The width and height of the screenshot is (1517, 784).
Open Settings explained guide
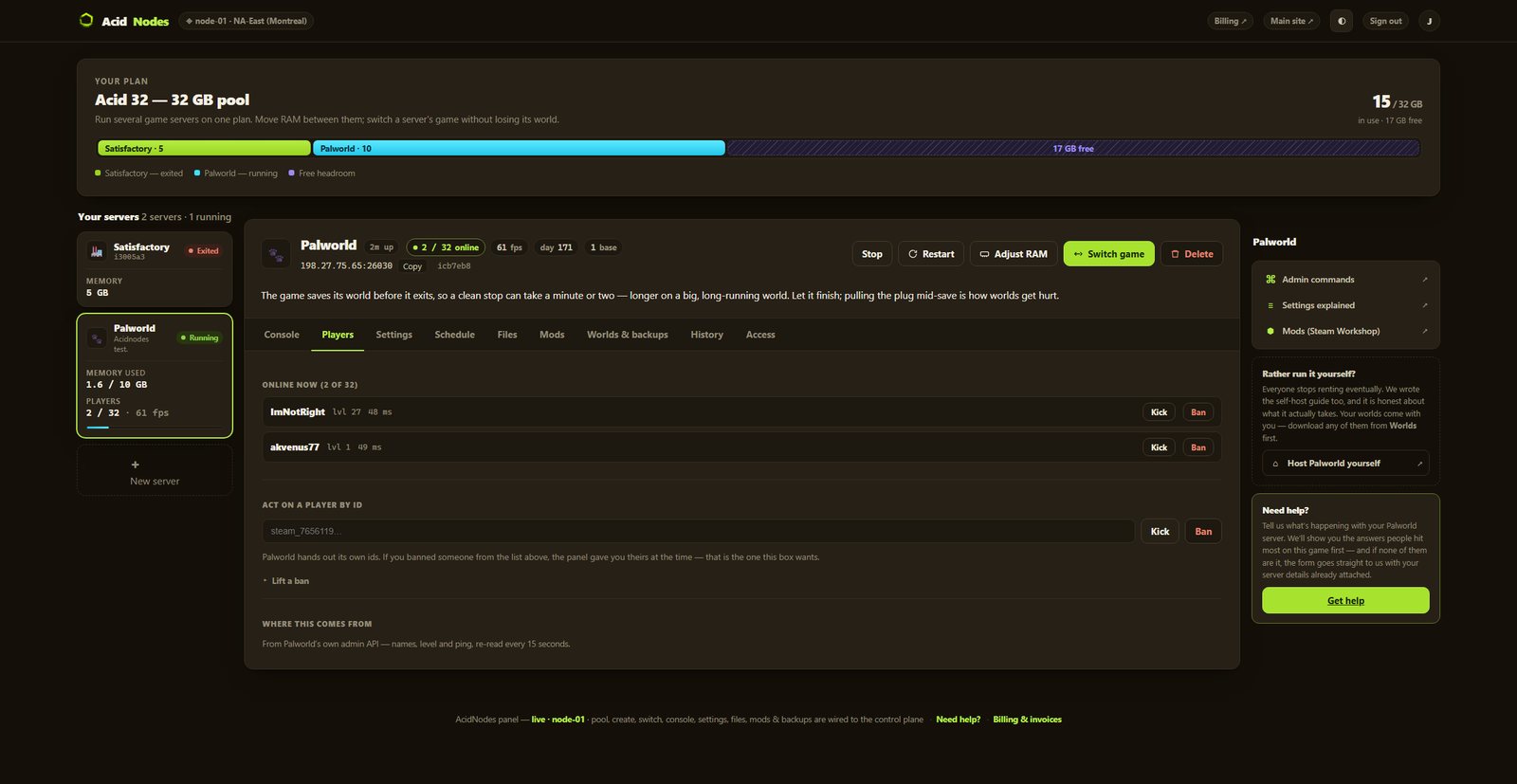click(1345, 305)
